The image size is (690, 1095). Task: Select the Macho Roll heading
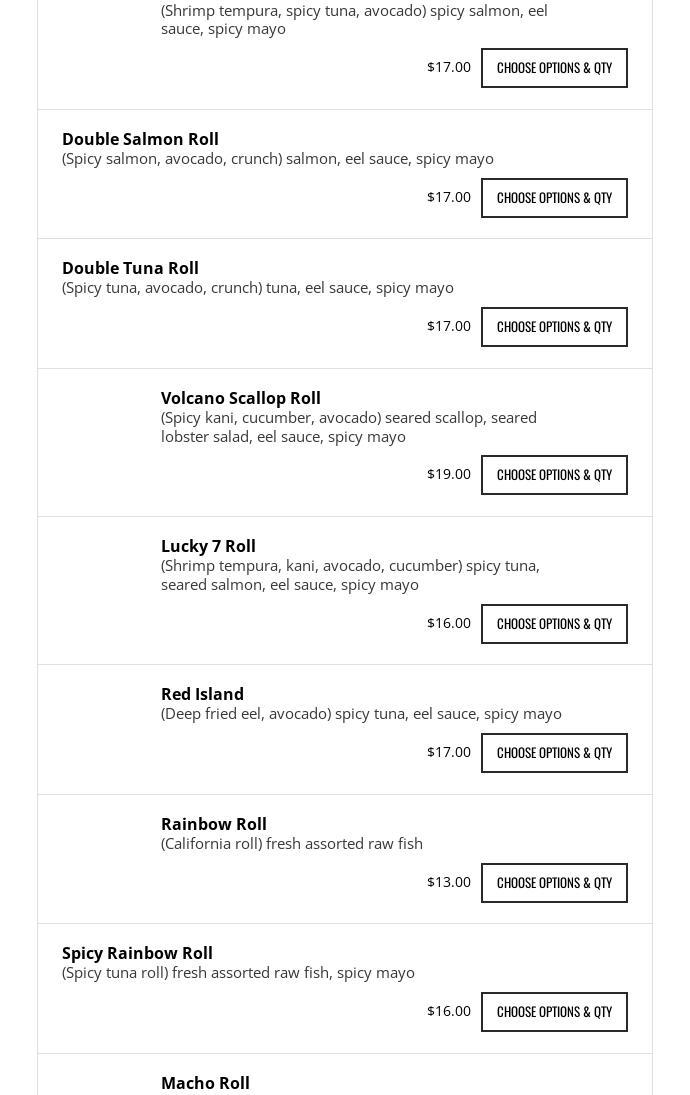[x=205, y=1083]
